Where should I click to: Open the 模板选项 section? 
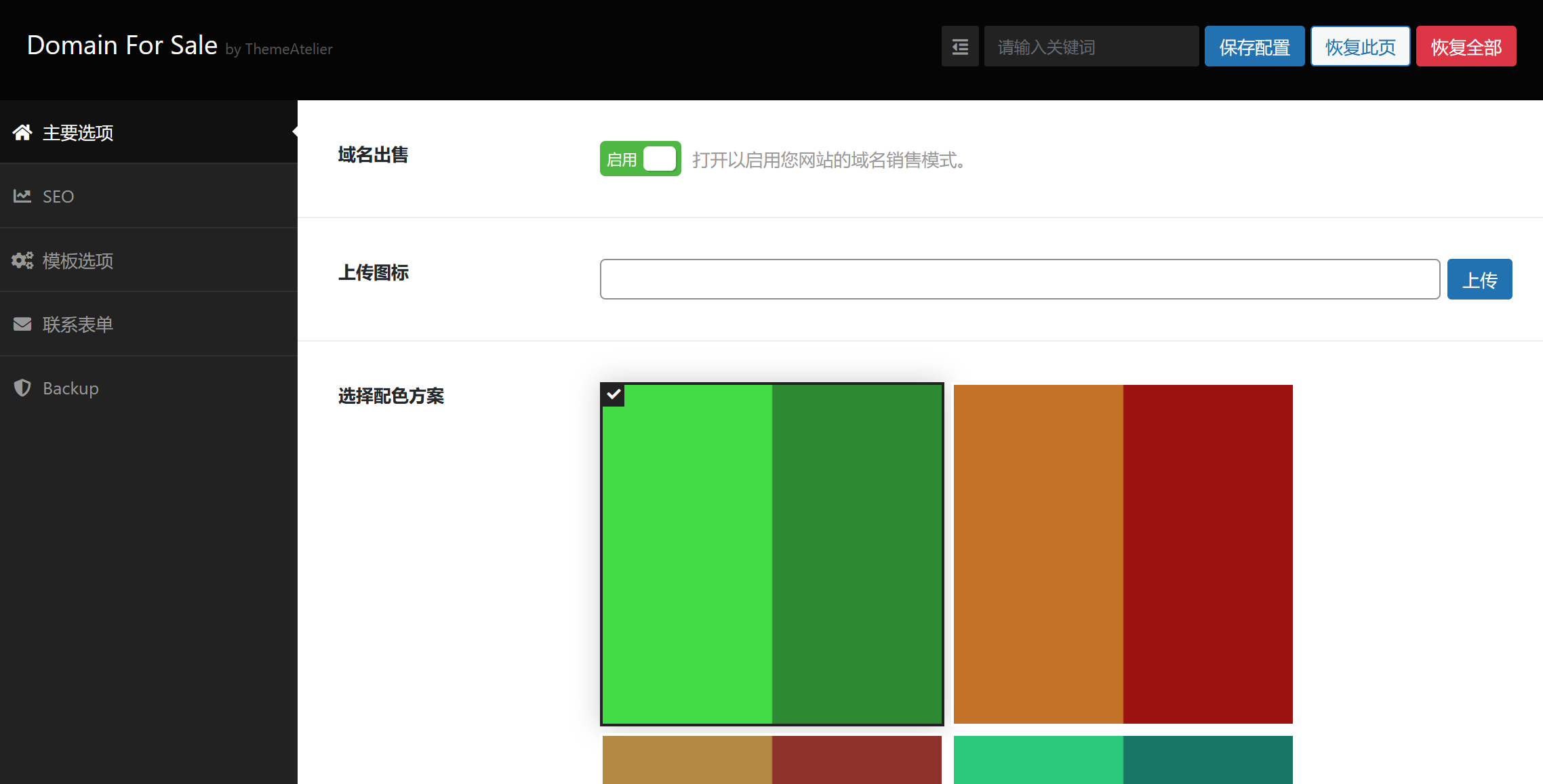coord(78,261)
